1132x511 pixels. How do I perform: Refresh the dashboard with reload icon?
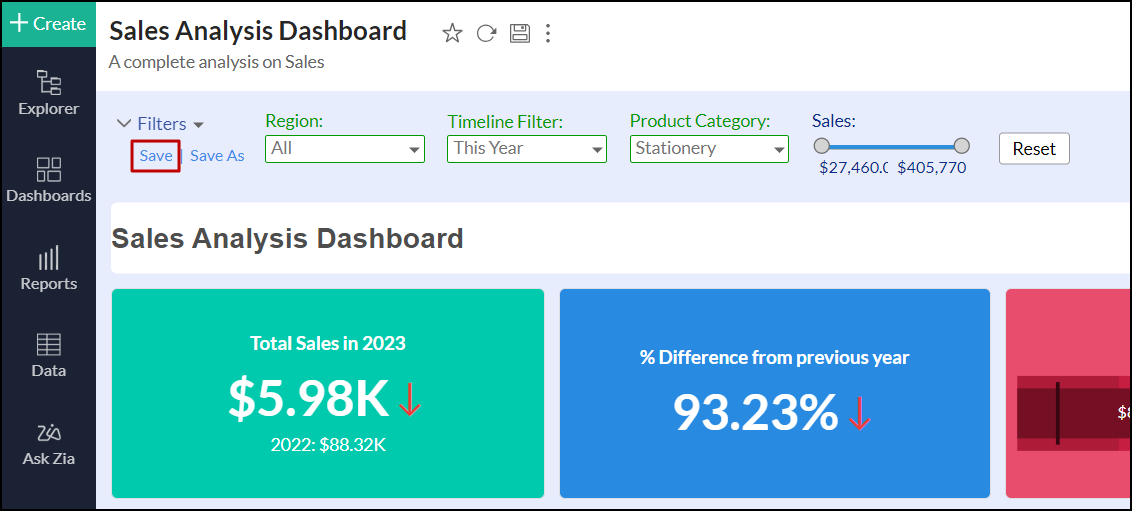pyautogui.click(x=486, y=33)
